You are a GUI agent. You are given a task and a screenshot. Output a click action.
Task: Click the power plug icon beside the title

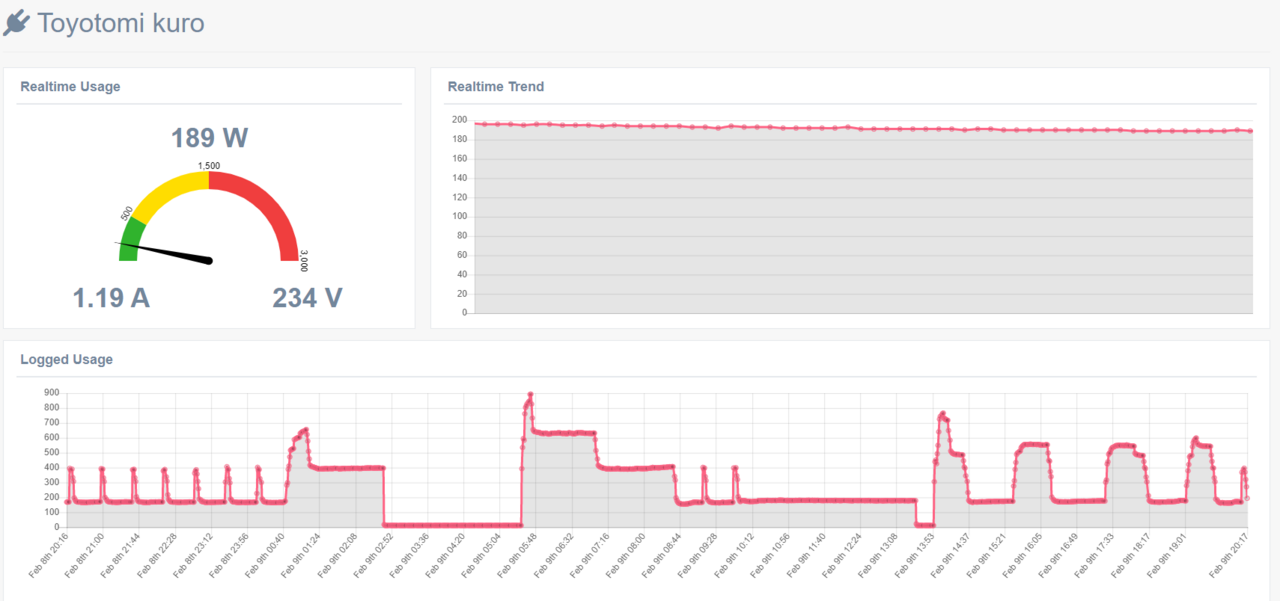pos(17,22)
